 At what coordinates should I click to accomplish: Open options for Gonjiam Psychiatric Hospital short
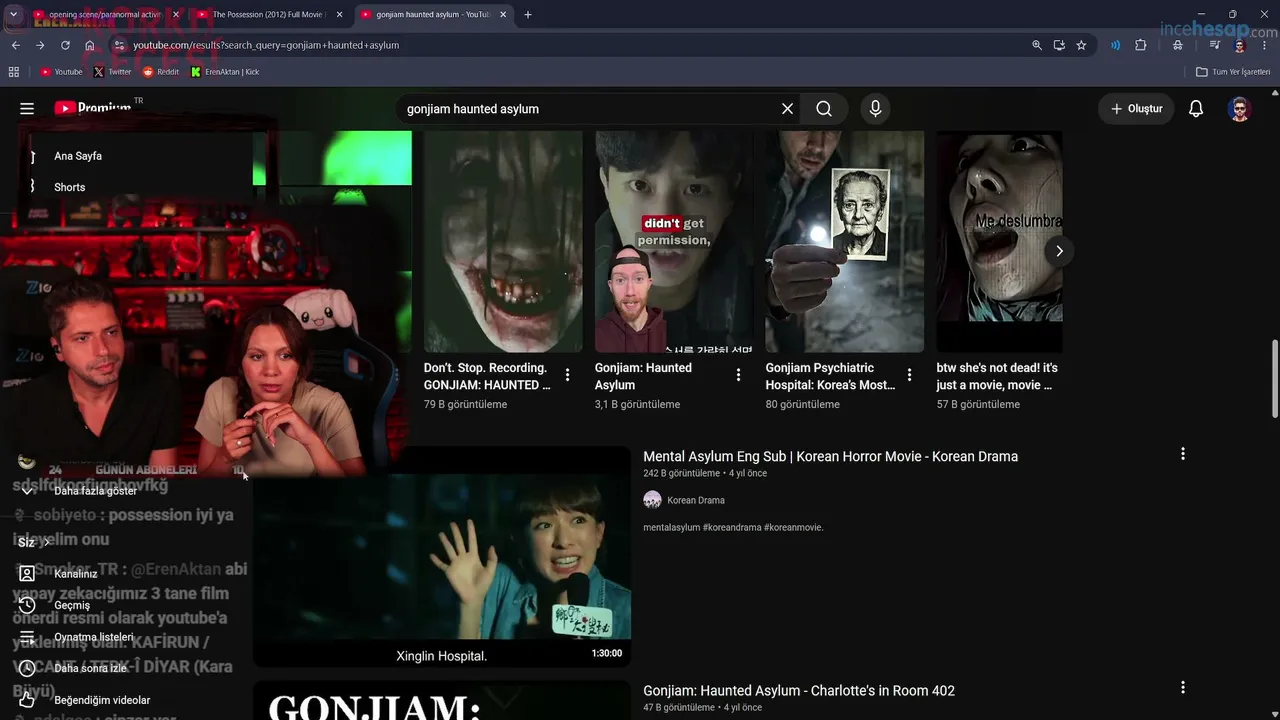click(910, 375)
